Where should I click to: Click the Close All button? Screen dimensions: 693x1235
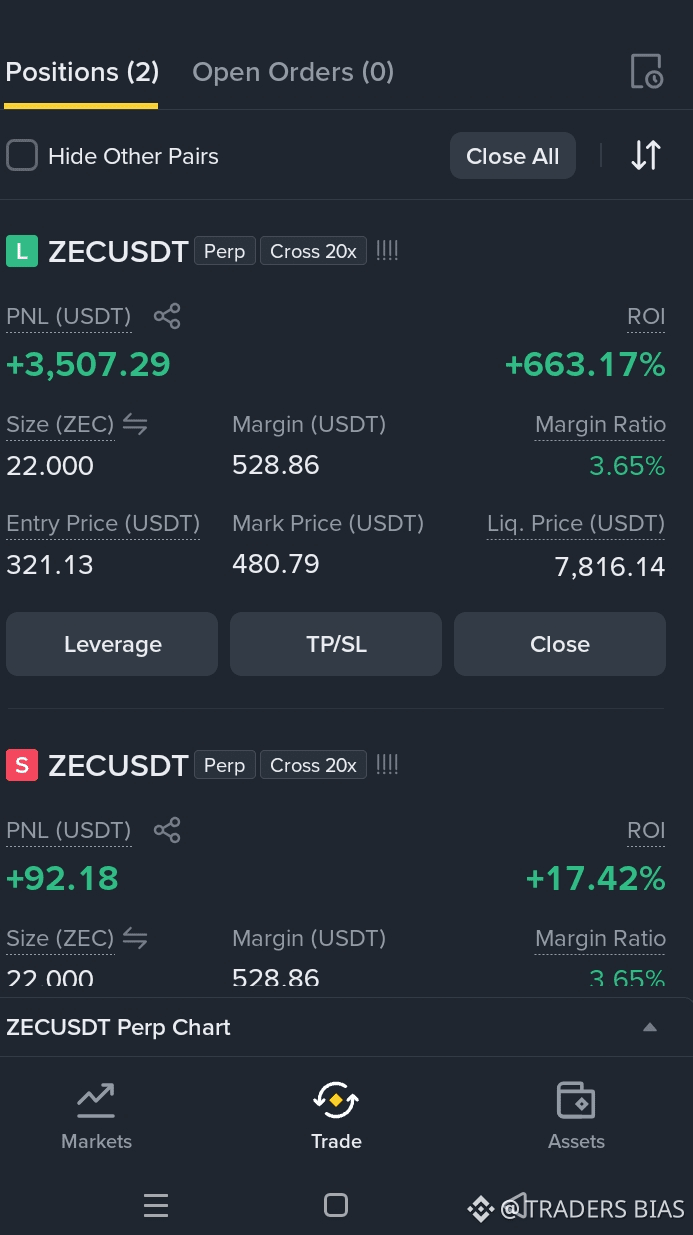coord(513,156)
